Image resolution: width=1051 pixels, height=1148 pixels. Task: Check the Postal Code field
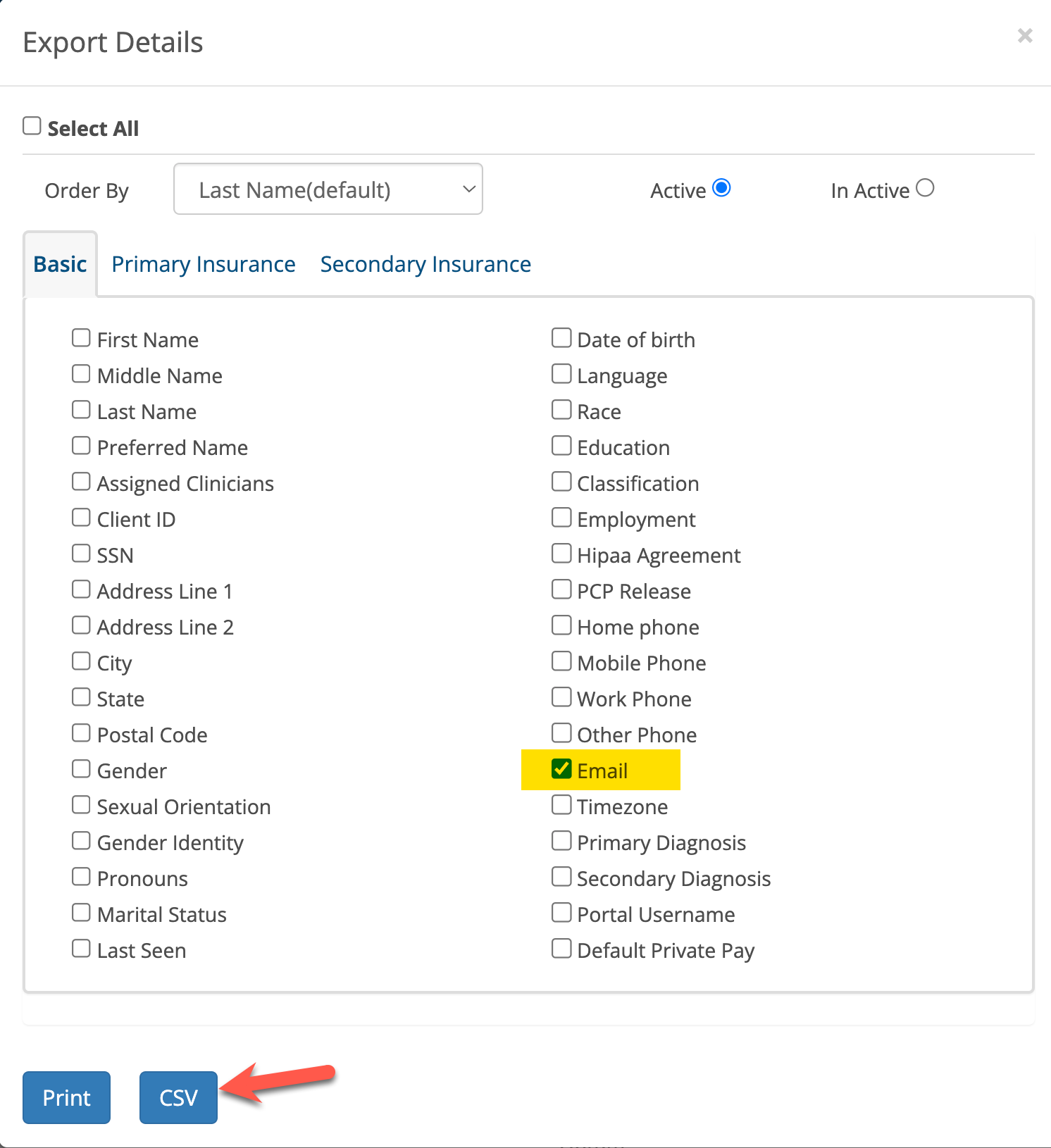[x=81, y=732]
